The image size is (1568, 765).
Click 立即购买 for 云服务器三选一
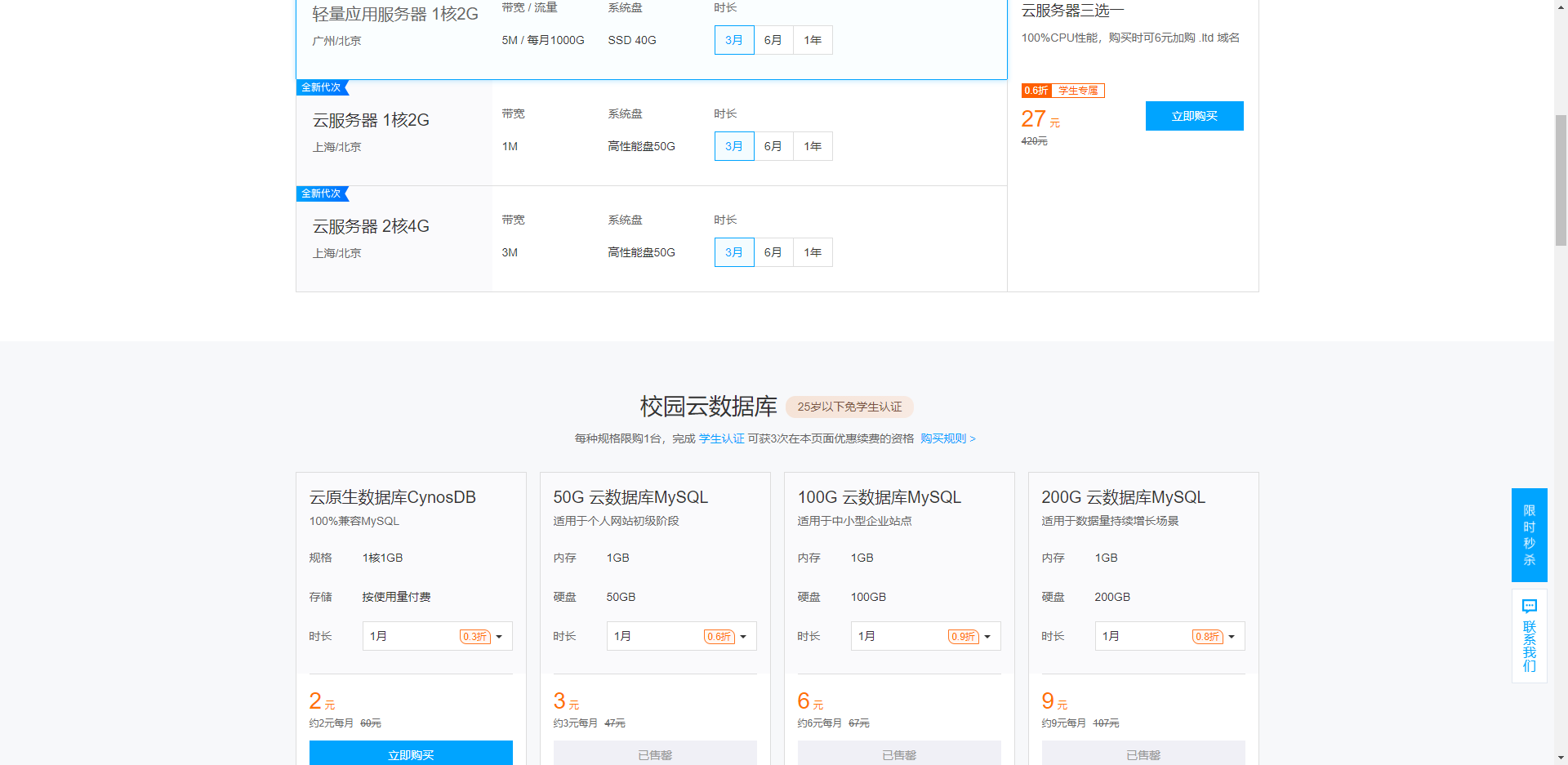pos(1194,116)
